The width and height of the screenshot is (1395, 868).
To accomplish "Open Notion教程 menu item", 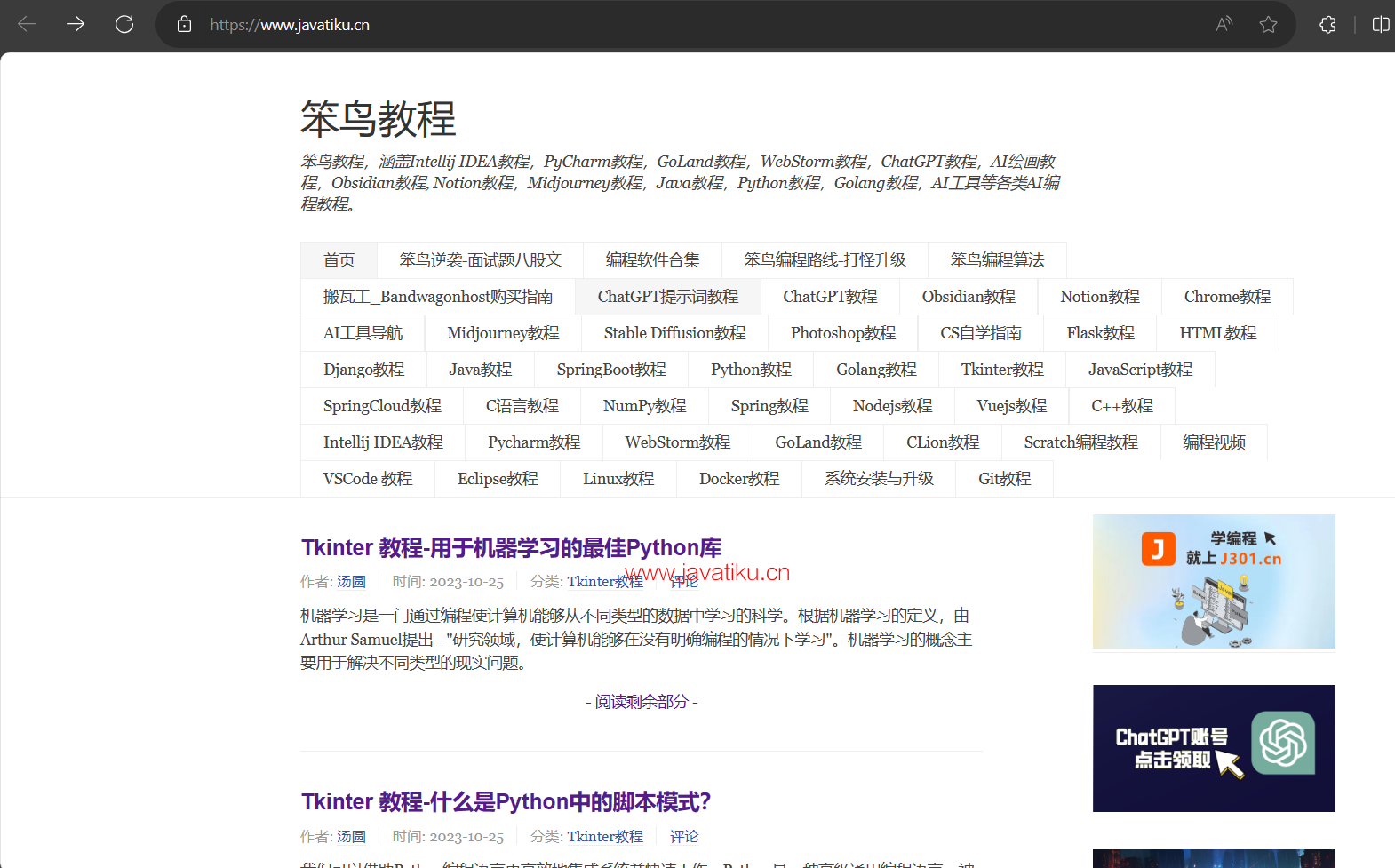I will tap(1100, 297).
